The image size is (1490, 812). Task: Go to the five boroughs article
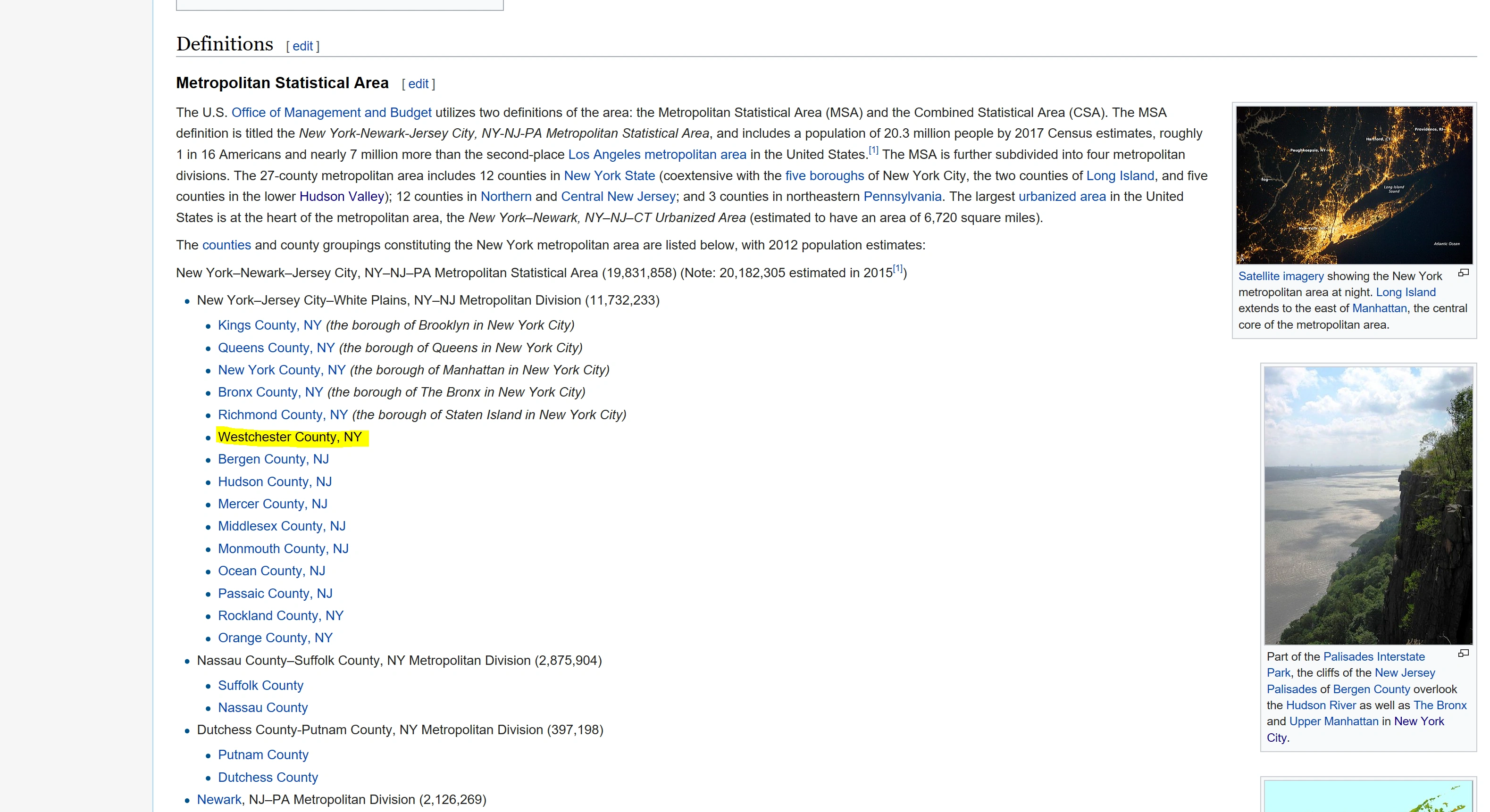point(824,176)
